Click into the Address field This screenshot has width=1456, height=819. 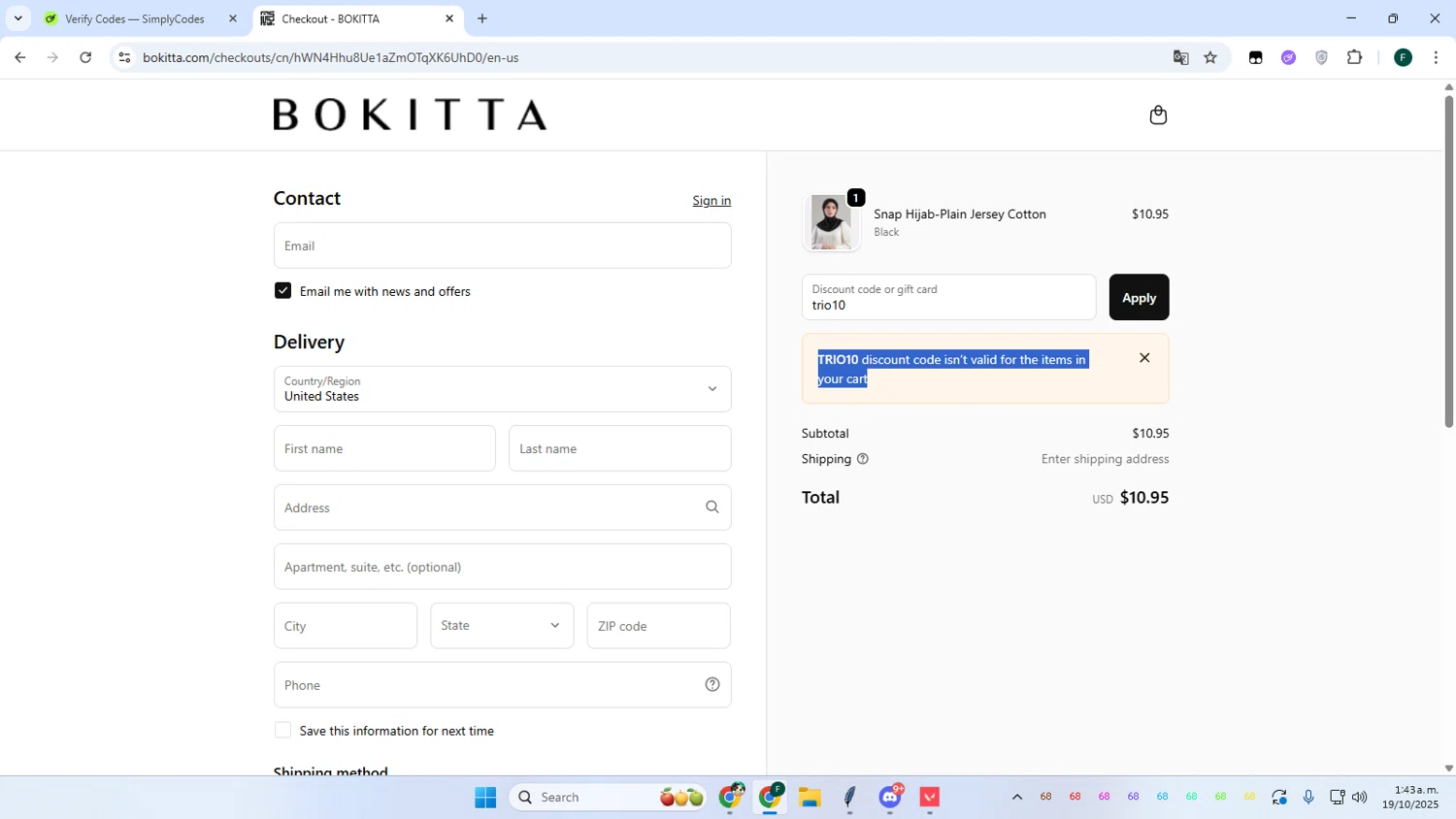point(502,508)
